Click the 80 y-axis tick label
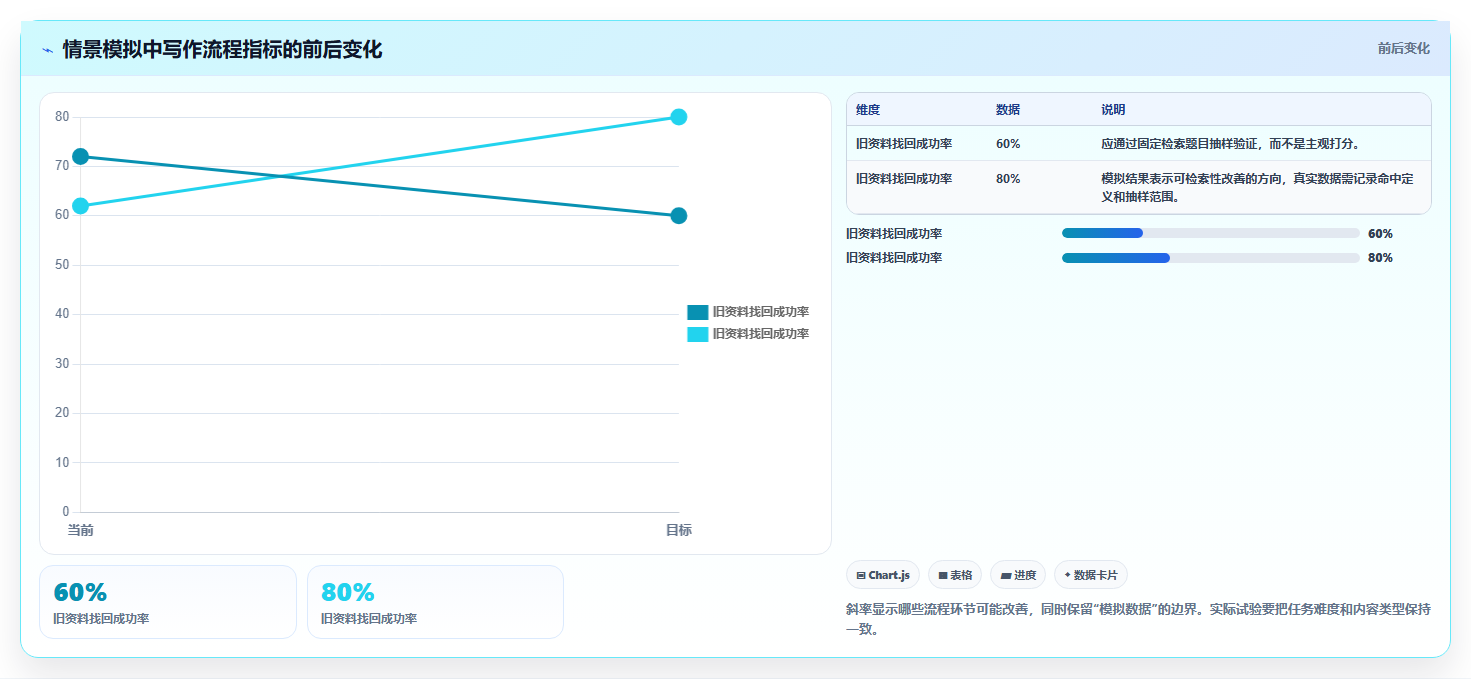 coord(62,117)
